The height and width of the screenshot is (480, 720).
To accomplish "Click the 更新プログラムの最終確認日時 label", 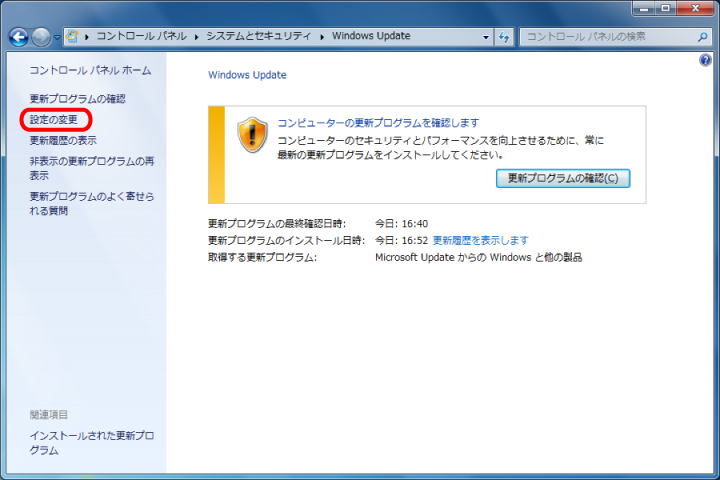I will pos(277,224).
